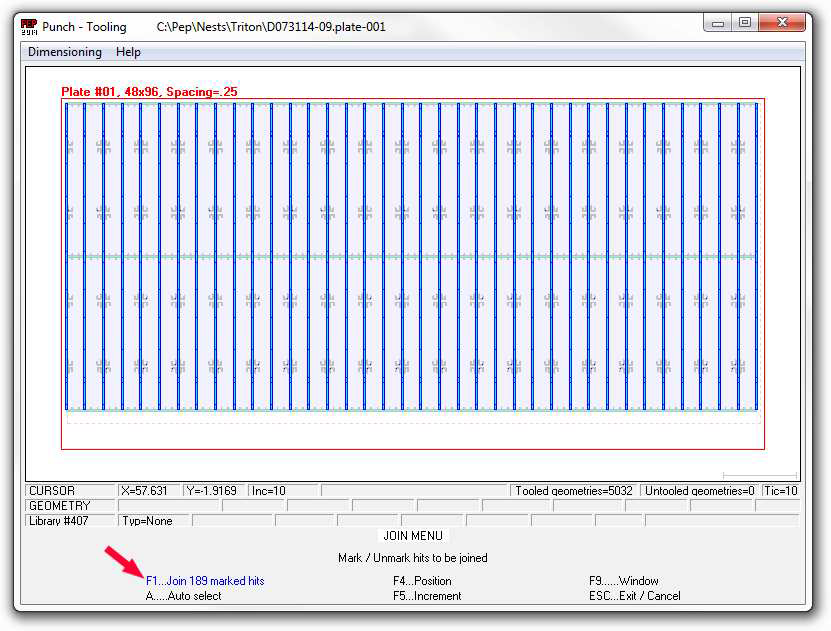The height and width of the screenshot is (631, 831).
Task: Choose A Auto select option
Action: point(184,596)
